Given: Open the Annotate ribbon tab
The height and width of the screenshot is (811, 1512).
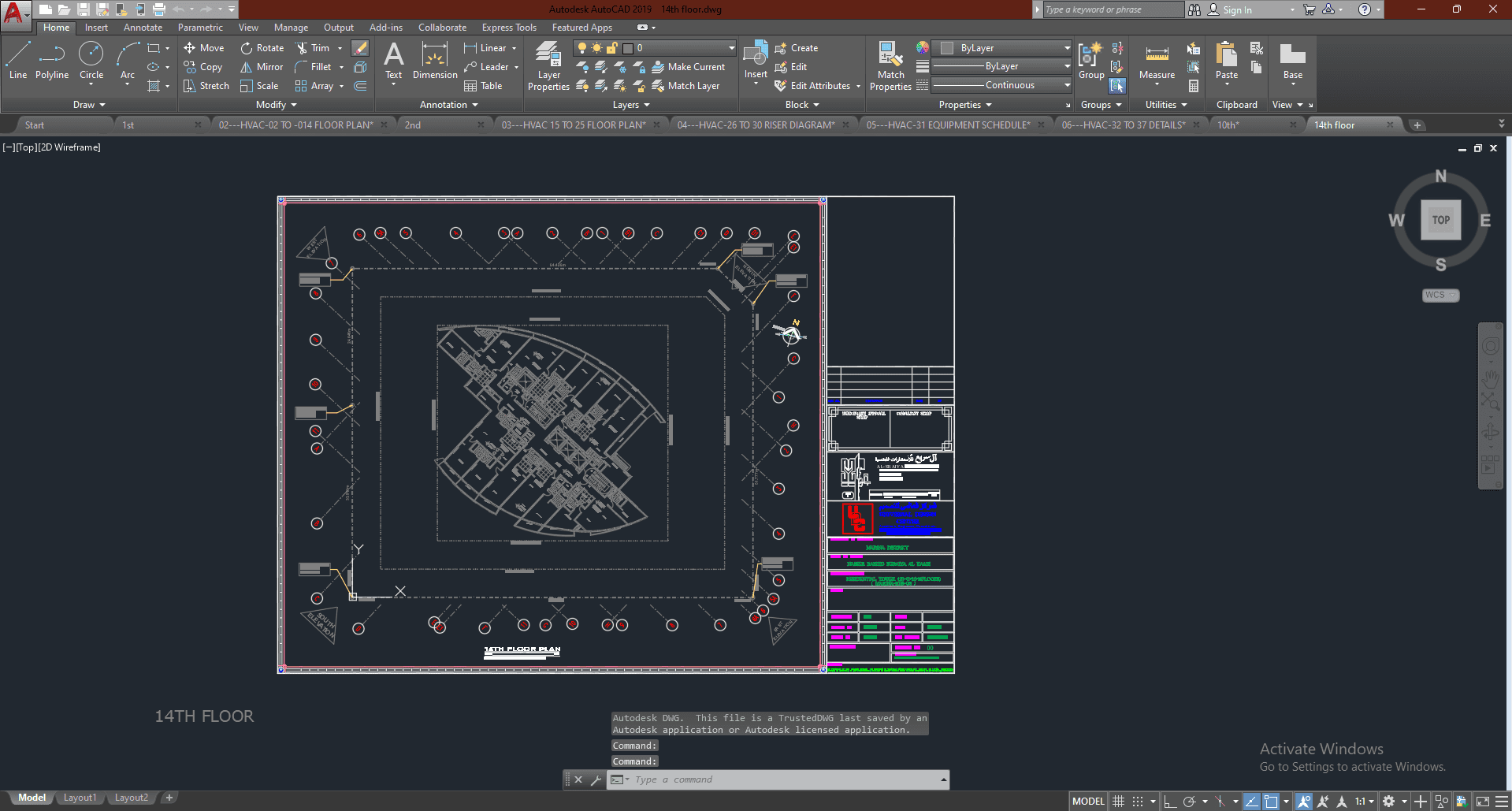Looking at the screenshot, I should tap(143, 28).
